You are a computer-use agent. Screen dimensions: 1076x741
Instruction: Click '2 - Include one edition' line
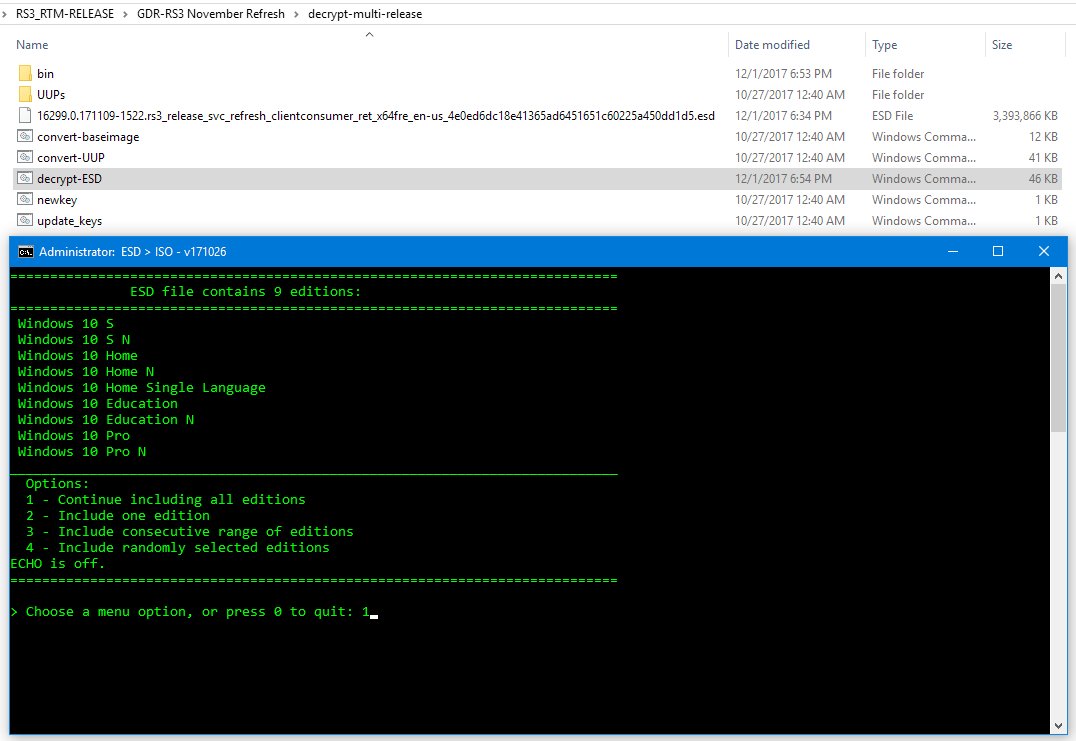tap(118, 515)
